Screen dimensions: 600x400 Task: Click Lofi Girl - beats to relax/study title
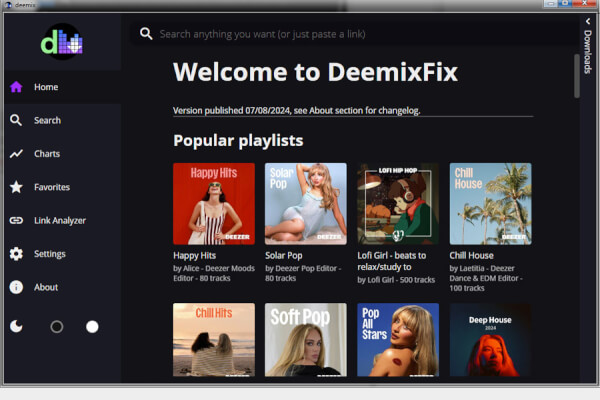click(392, 261)
